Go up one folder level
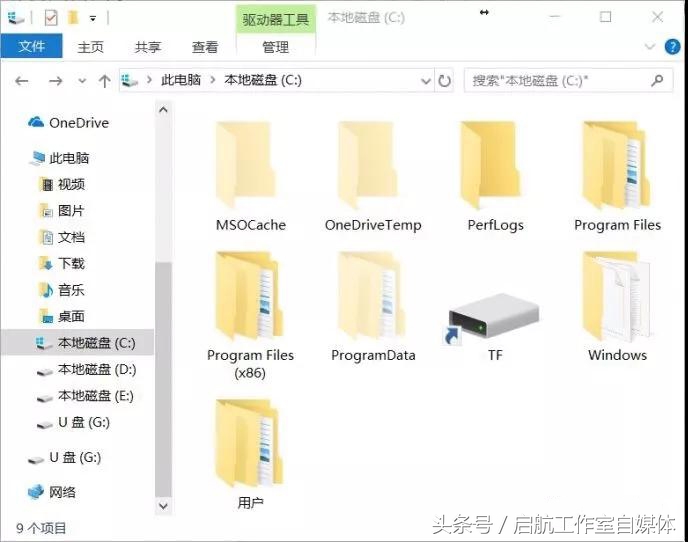 click(104, 81)
